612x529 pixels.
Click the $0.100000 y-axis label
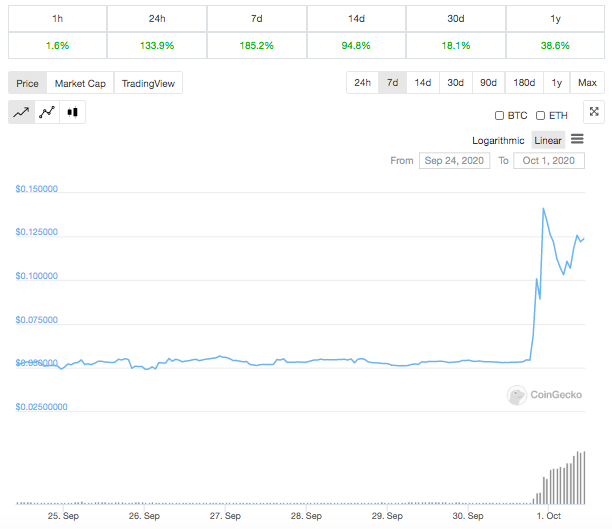pos(36,276)
